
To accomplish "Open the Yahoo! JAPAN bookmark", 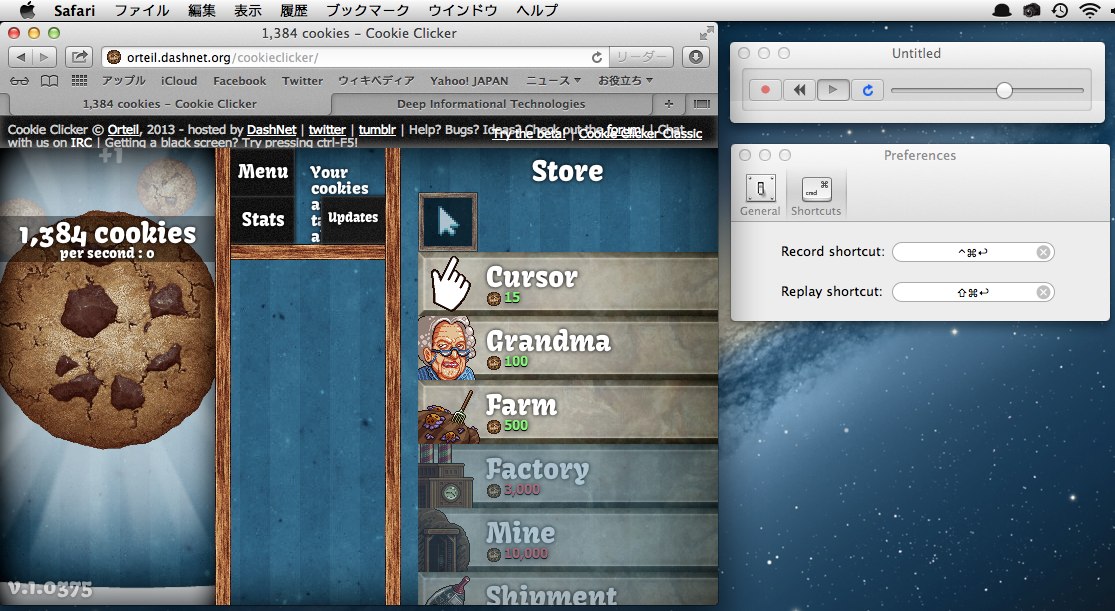I will pyautogui.click(x=469, y=81).
